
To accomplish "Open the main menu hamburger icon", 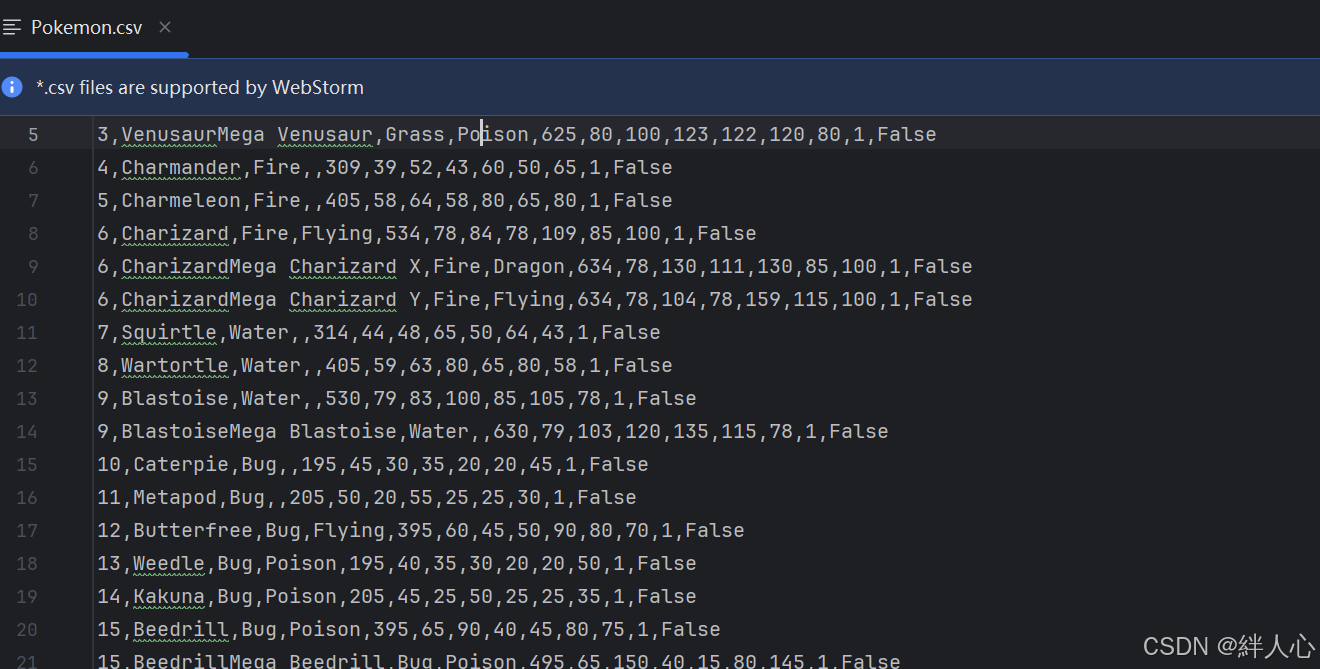I will click(x=12, y=27).
